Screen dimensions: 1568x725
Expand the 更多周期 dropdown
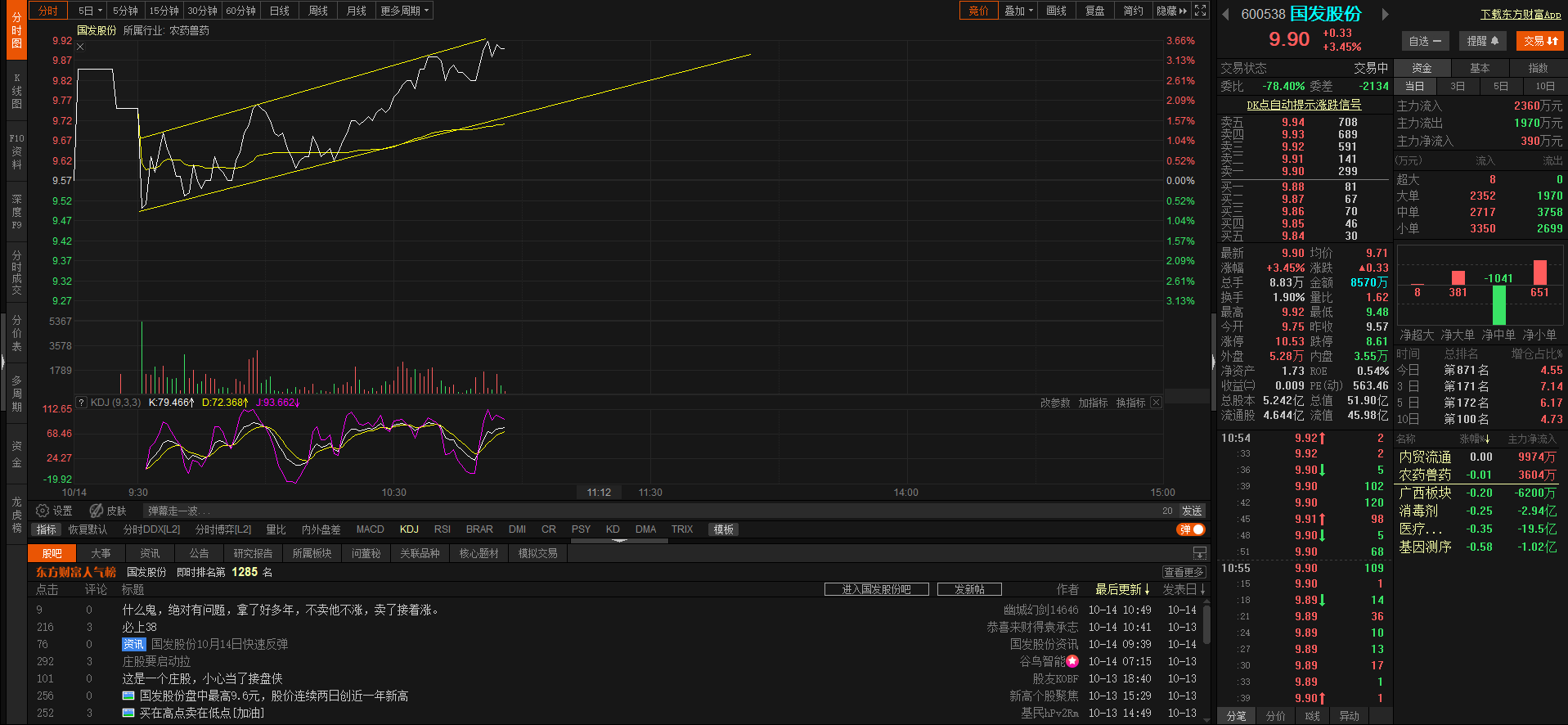tap(404, 11)
